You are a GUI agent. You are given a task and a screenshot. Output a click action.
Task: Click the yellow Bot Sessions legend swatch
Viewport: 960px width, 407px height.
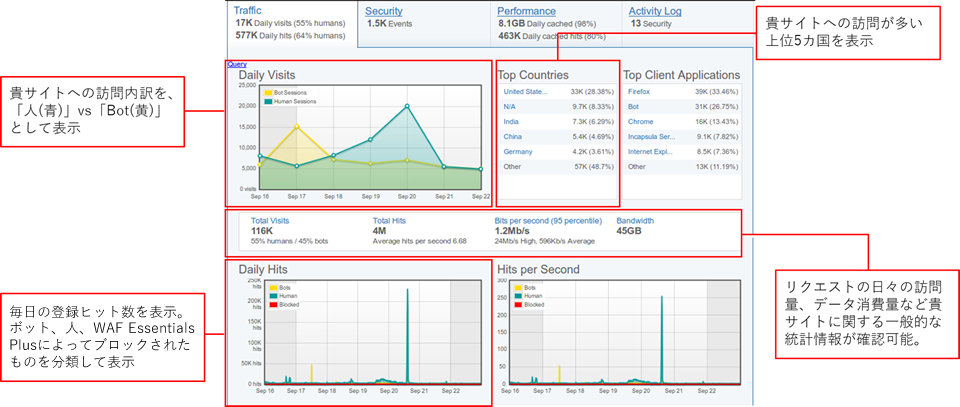pyautogui.click(x=268, y=91)
